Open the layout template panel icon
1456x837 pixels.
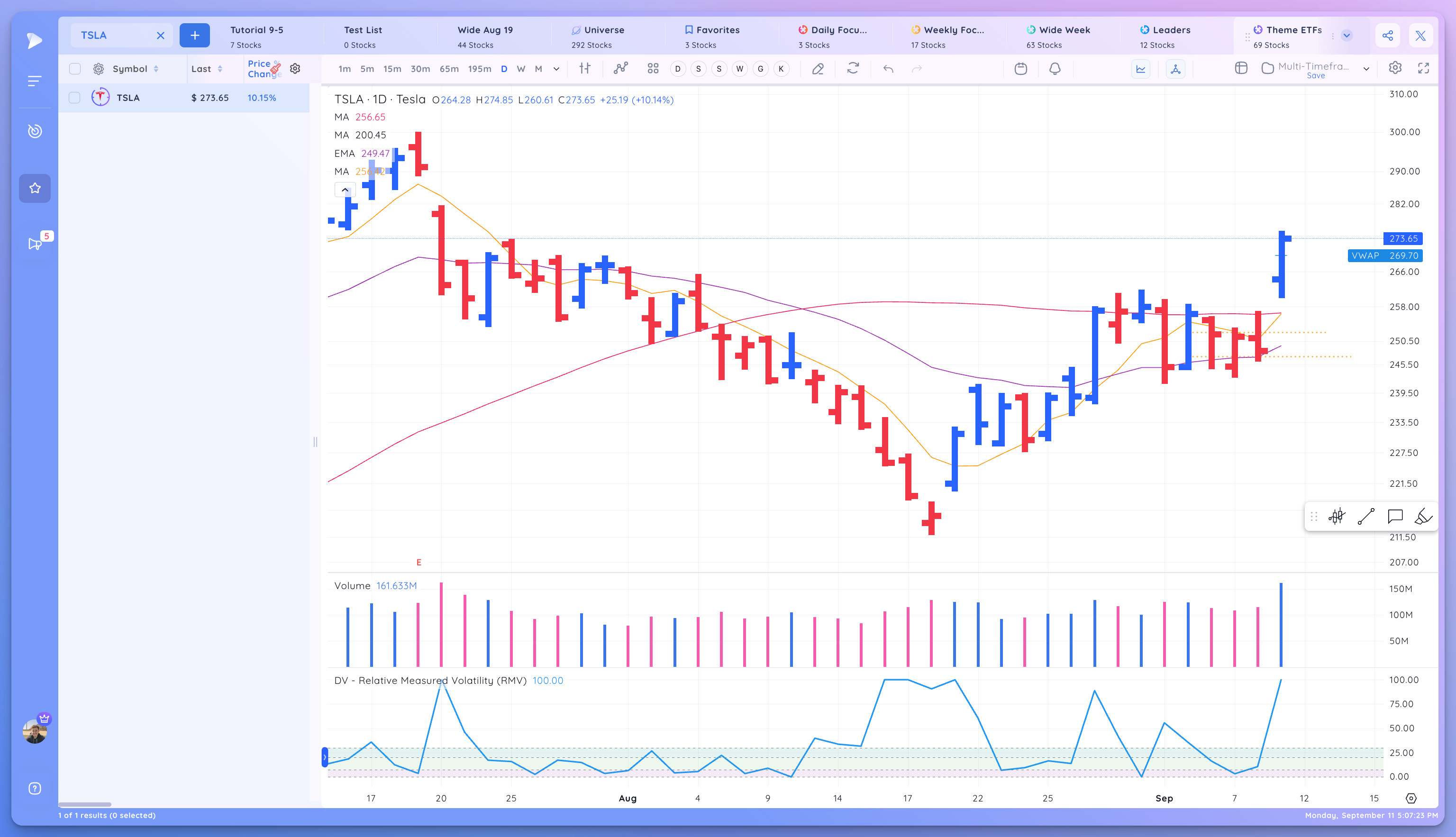pos(1241,68)
